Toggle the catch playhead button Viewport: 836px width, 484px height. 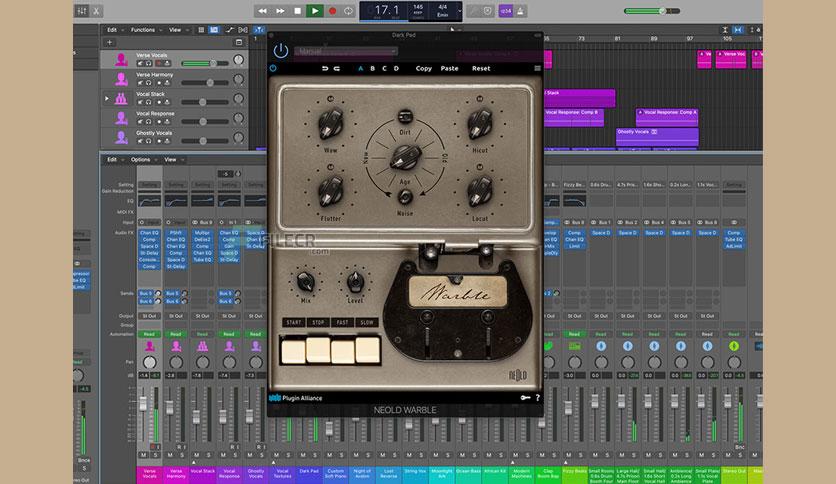click(x=259, y=30)
